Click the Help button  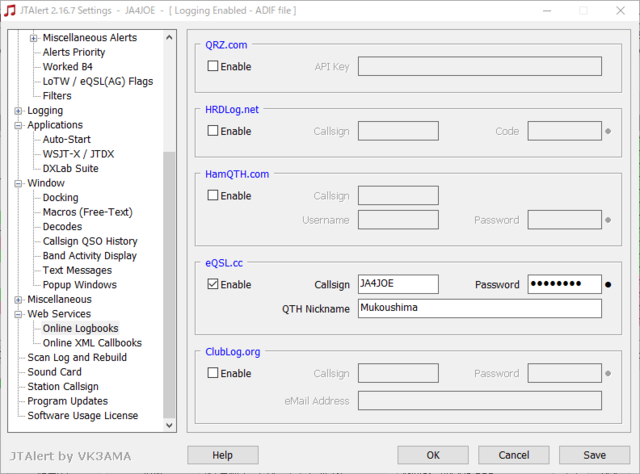[223, 455]
